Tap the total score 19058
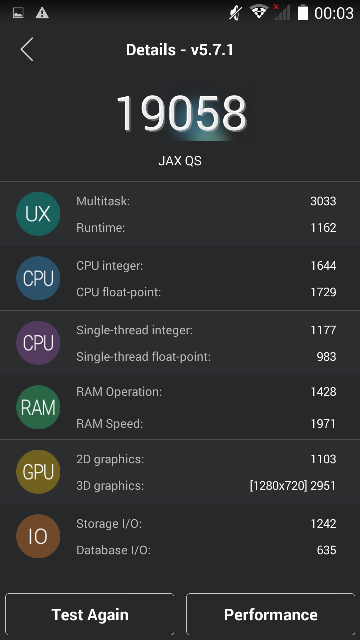Image resolution: width=360 pixels, height=640 pixels. tap(181, 113)
